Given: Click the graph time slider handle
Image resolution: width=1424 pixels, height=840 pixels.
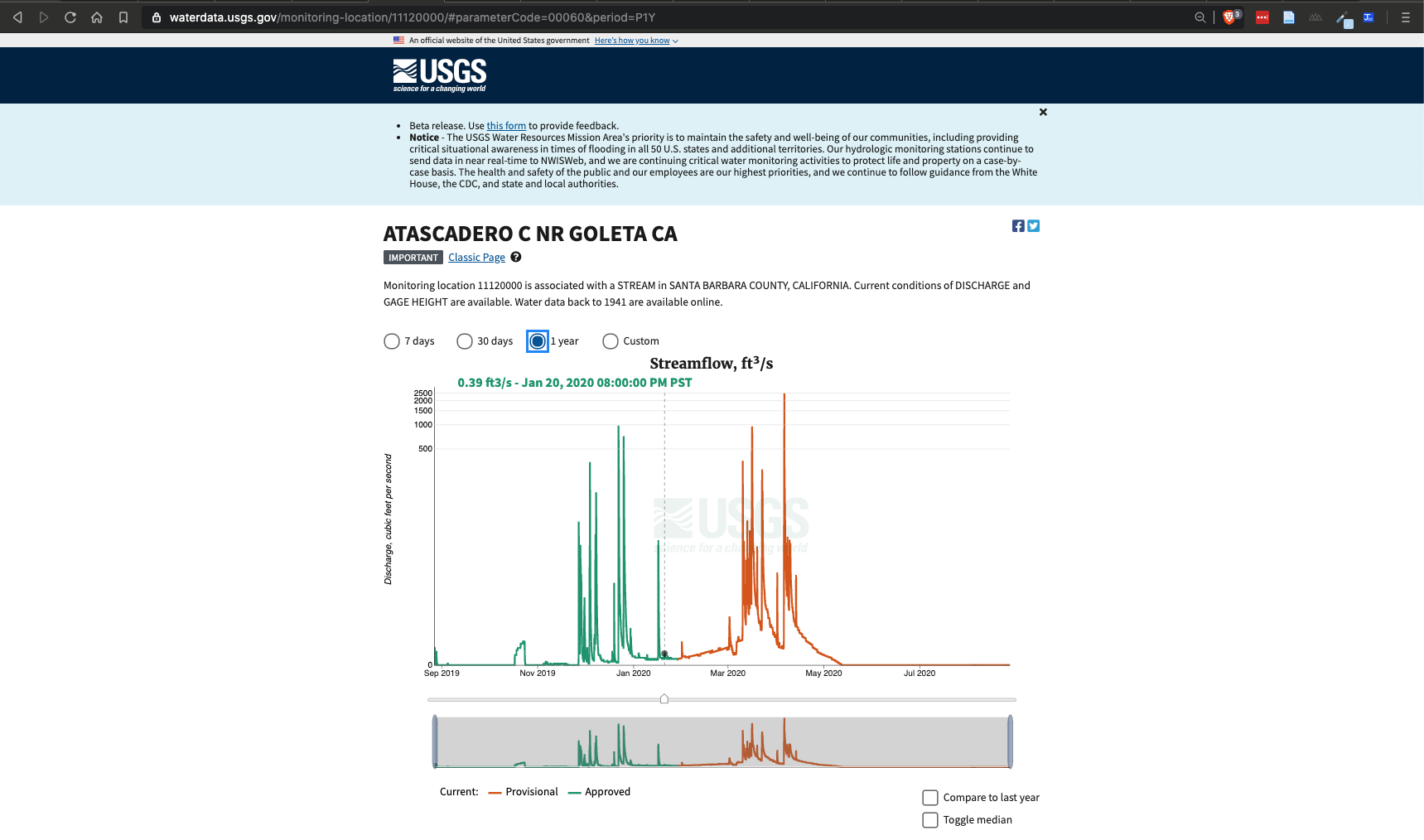Looking at the screenshot, I should click(664, 699).
